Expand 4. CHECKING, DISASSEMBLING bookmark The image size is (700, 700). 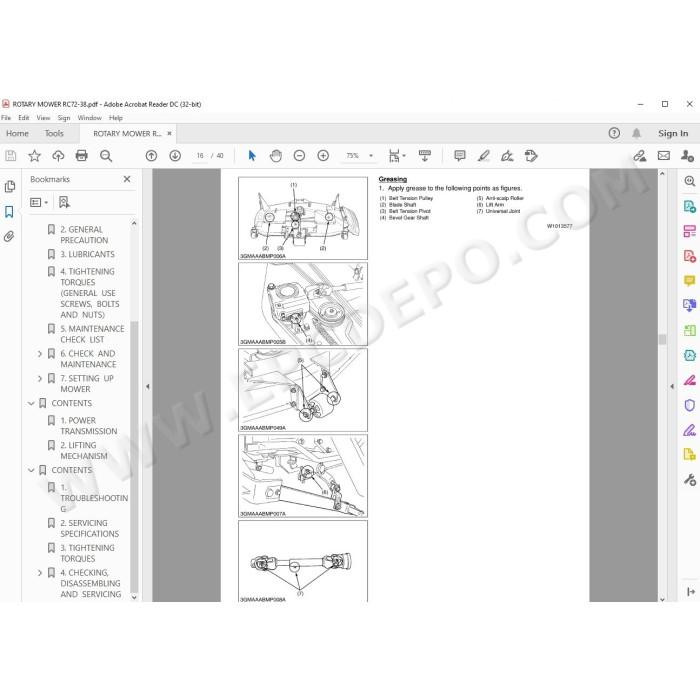40,573
